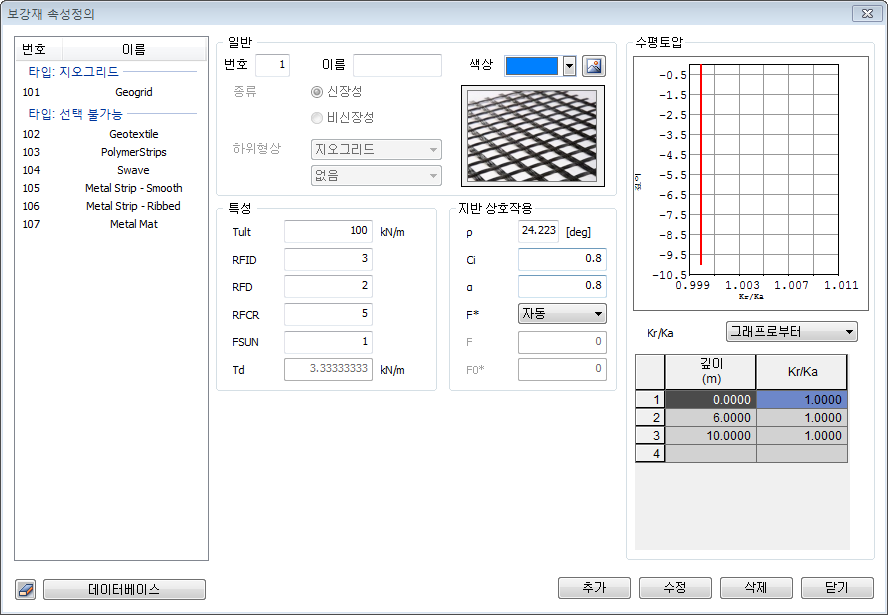Click the image browse icon next to color
The width and height of the screenshot is (888, 615).
[x=595, y=66]
